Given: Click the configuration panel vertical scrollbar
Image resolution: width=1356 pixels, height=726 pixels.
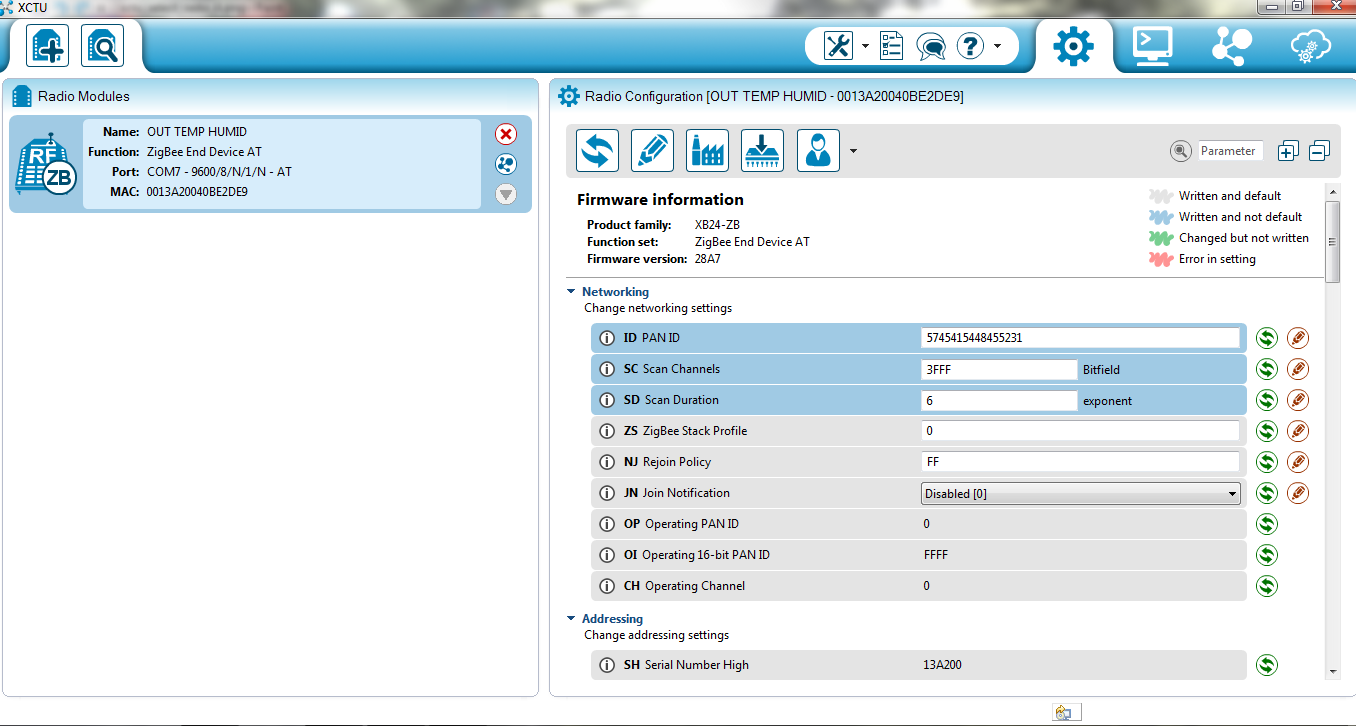Looking at the screenshot, I should coord(1332,241).
